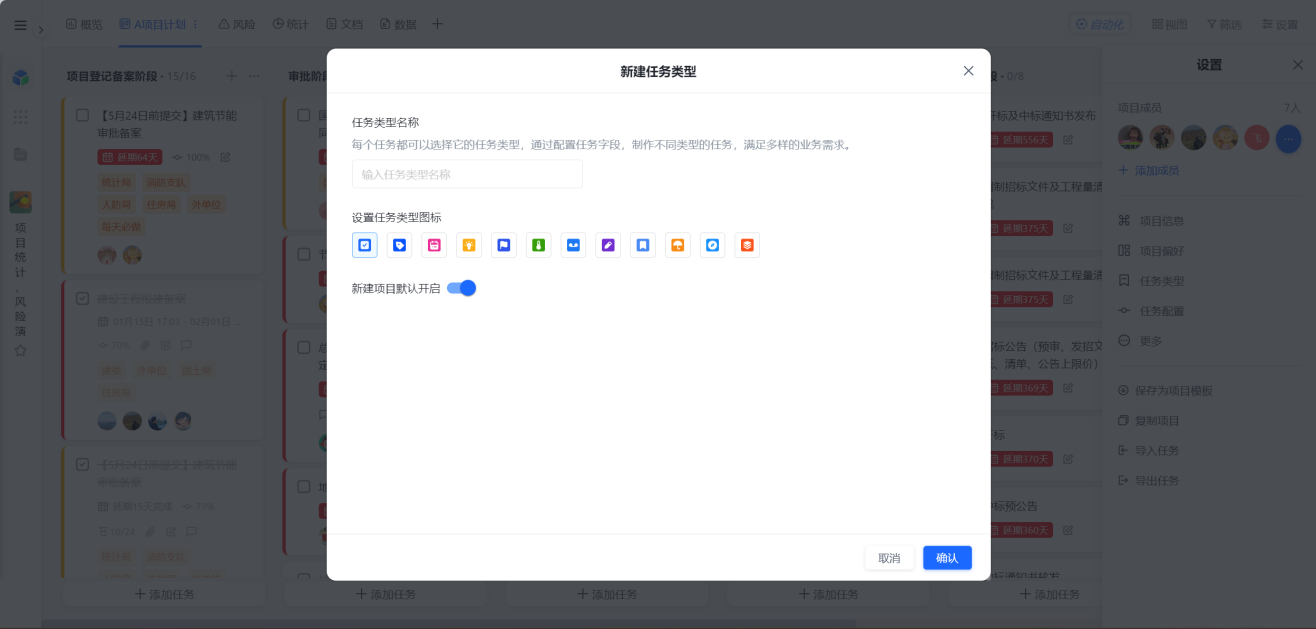Select the red layers task type icon
The image size is (1316, 629).
click(x=747, y=245)
